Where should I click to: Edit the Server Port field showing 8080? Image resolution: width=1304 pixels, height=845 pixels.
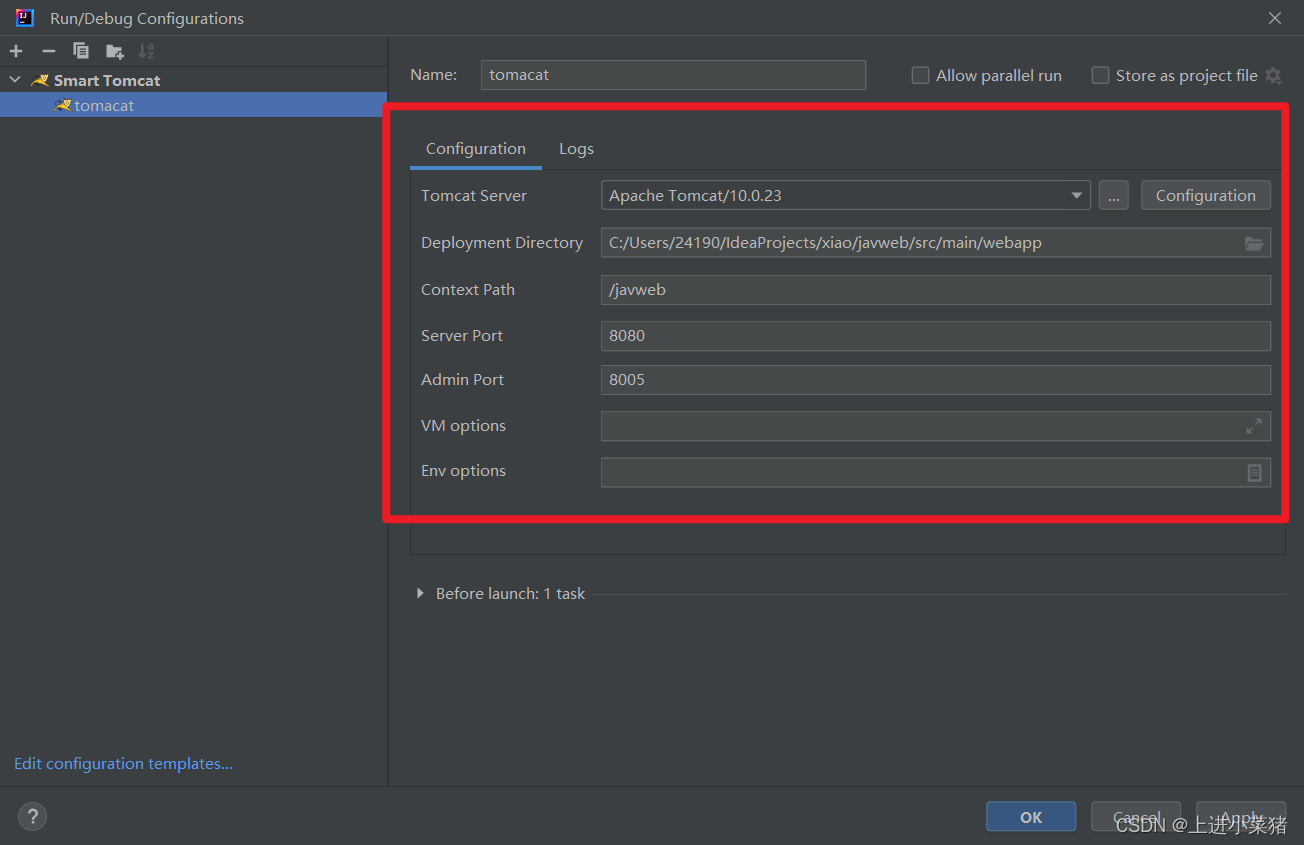coord(936,336)
